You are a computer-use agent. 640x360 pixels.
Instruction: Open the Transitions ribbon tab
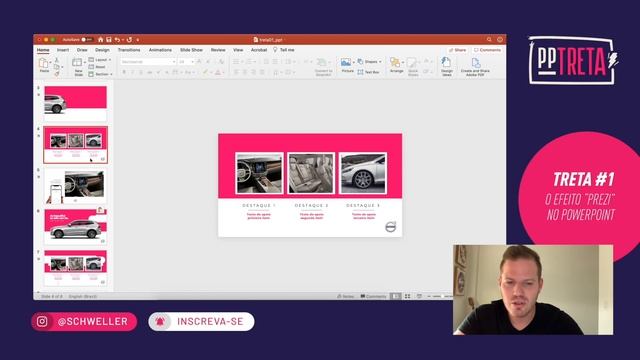pos(129,50)
